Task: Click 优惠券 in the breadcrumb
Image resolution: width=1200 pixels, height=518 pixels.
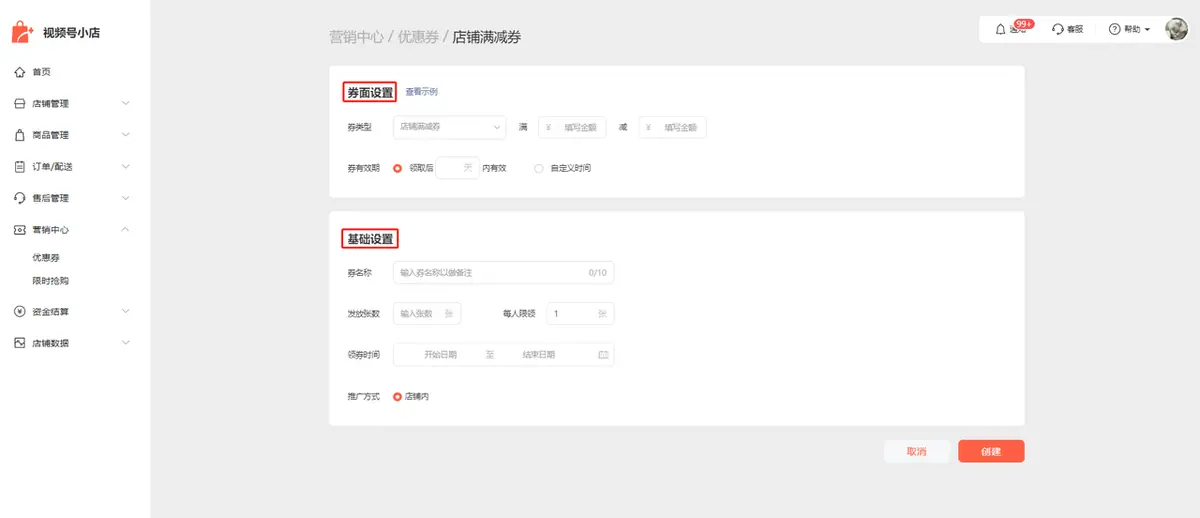Action: 419,37
